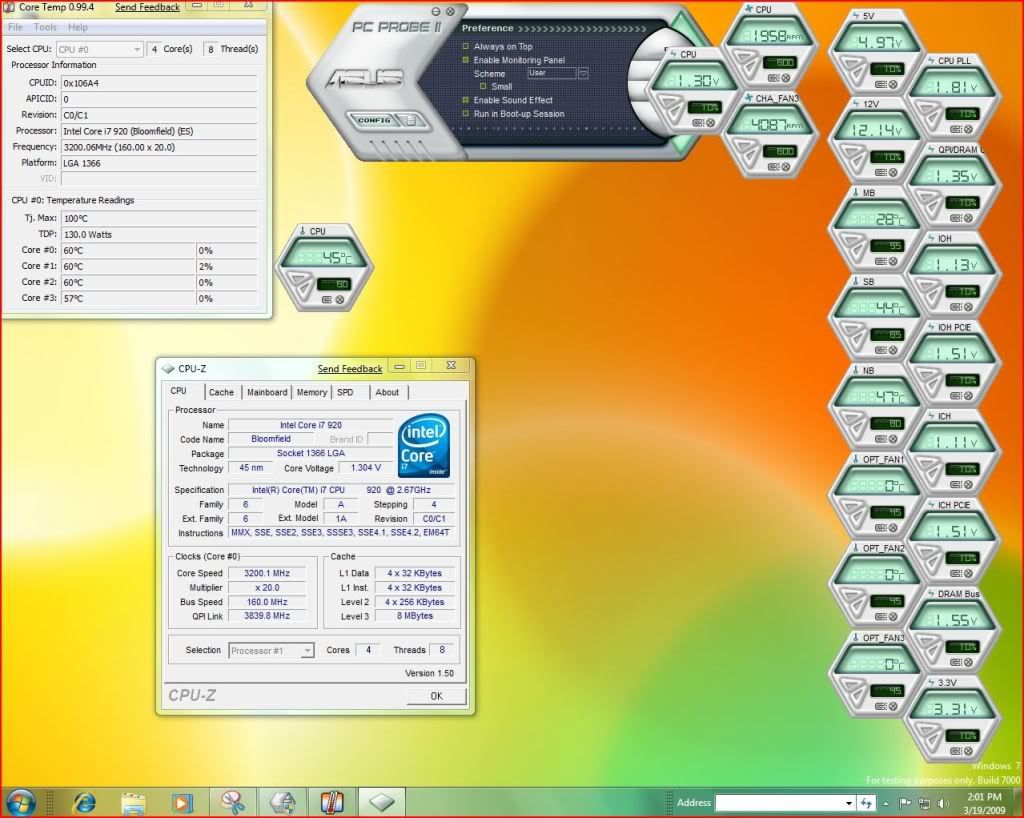The height and width of the screenshot is (818, 1024).
Task: Click the Scheme field showing User
Action: tap(552, 74)
